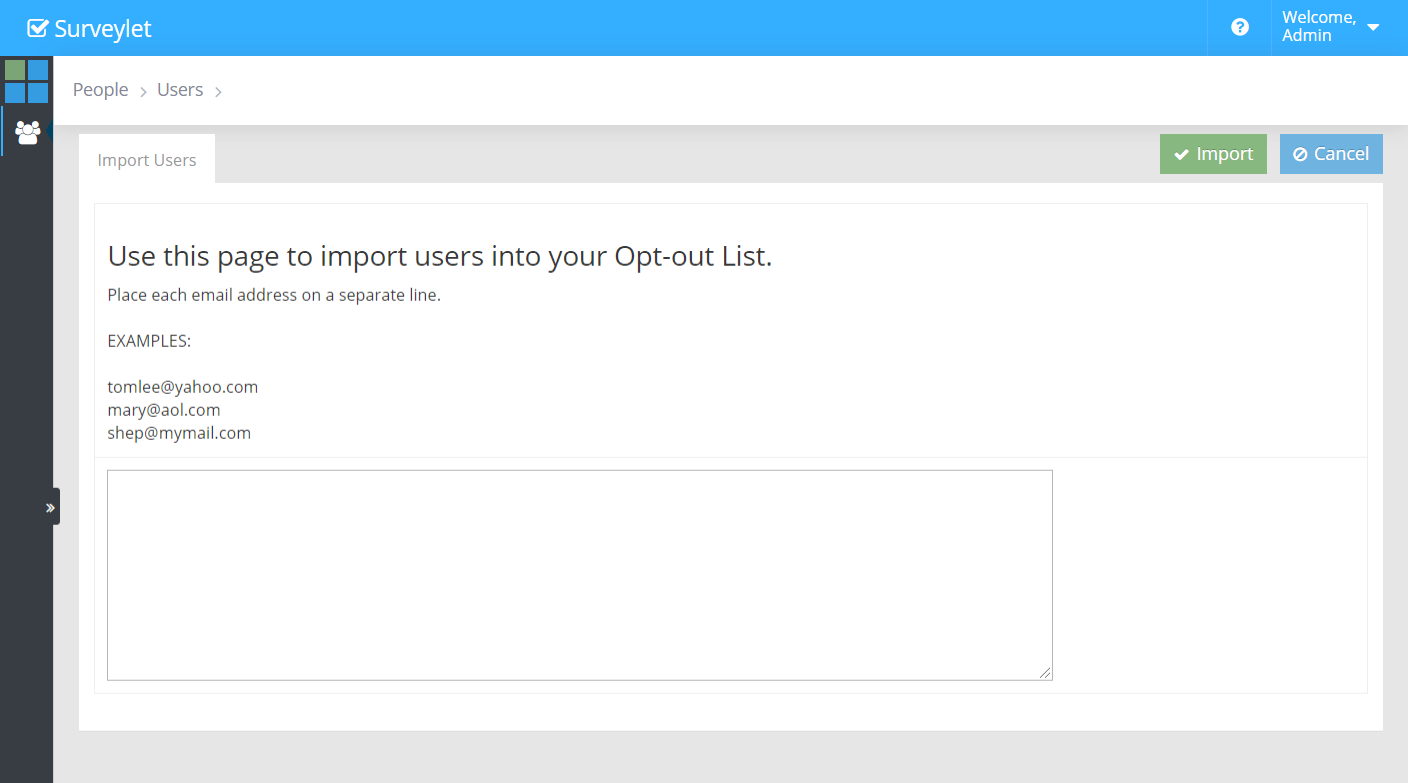Expand the sidebar with double-chevron handle
This screenshot has width=1408, height=783.
click(x=50, y=507)
